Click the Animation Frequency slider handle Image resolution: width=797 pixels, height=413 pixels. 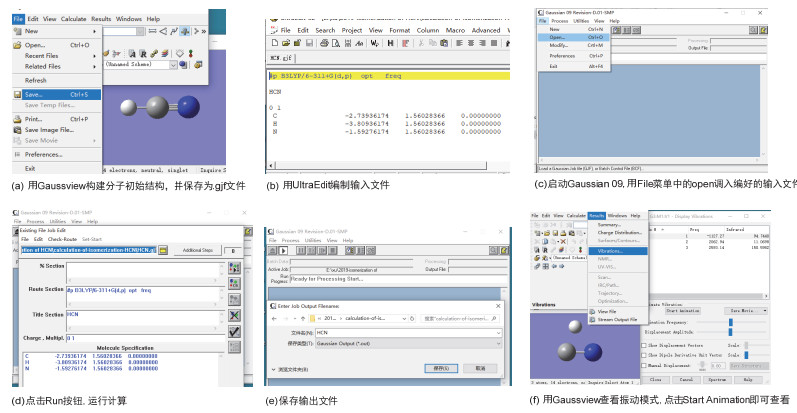click(731, 322)
